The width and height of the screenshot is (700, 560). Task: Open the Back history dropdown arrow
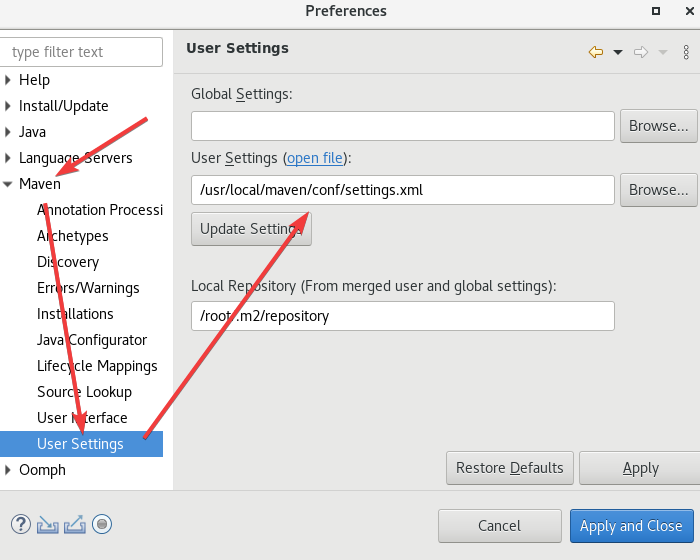[x=618, y=52]
